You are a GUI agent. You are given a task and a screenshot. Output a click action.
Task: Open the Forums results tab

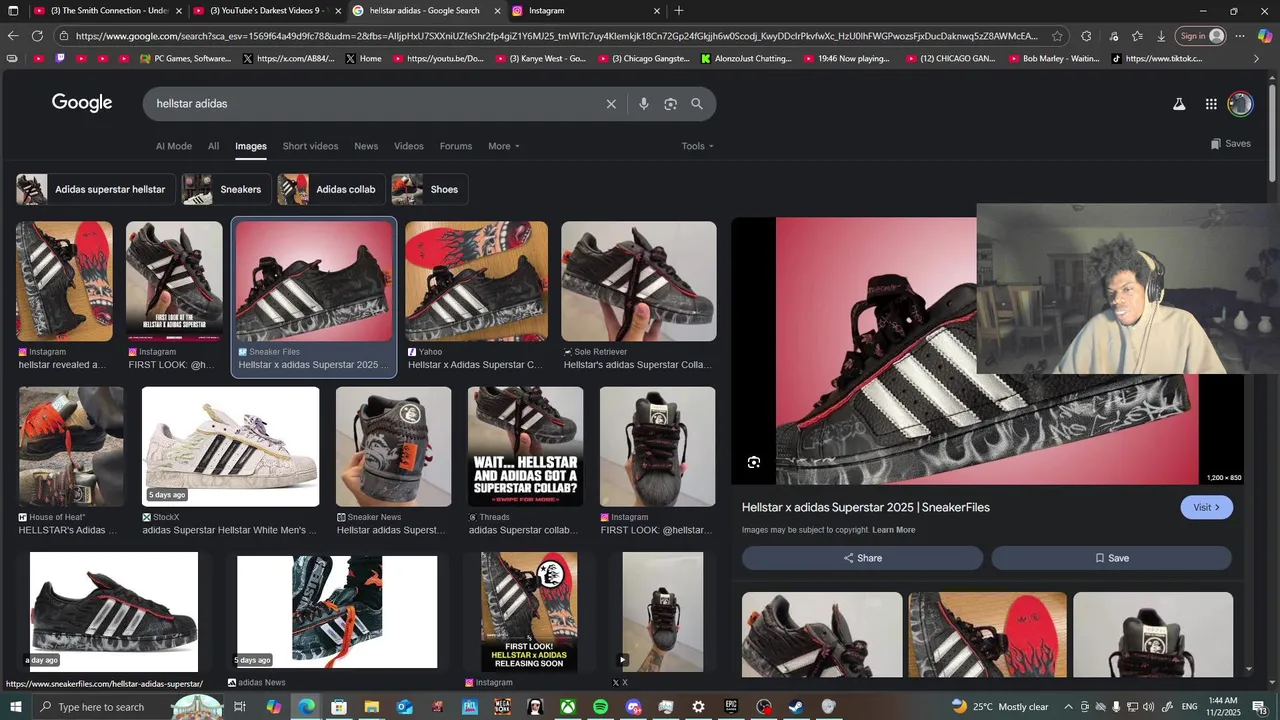tap(456, 146)
